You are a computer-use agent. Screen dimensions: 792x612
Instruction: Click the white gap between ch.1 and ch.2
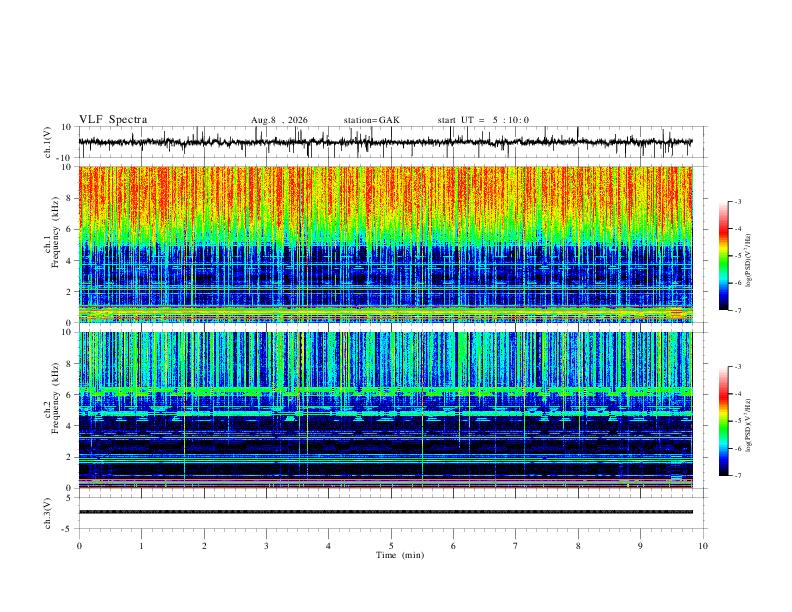pyautogui.click(x=386, y=327)
